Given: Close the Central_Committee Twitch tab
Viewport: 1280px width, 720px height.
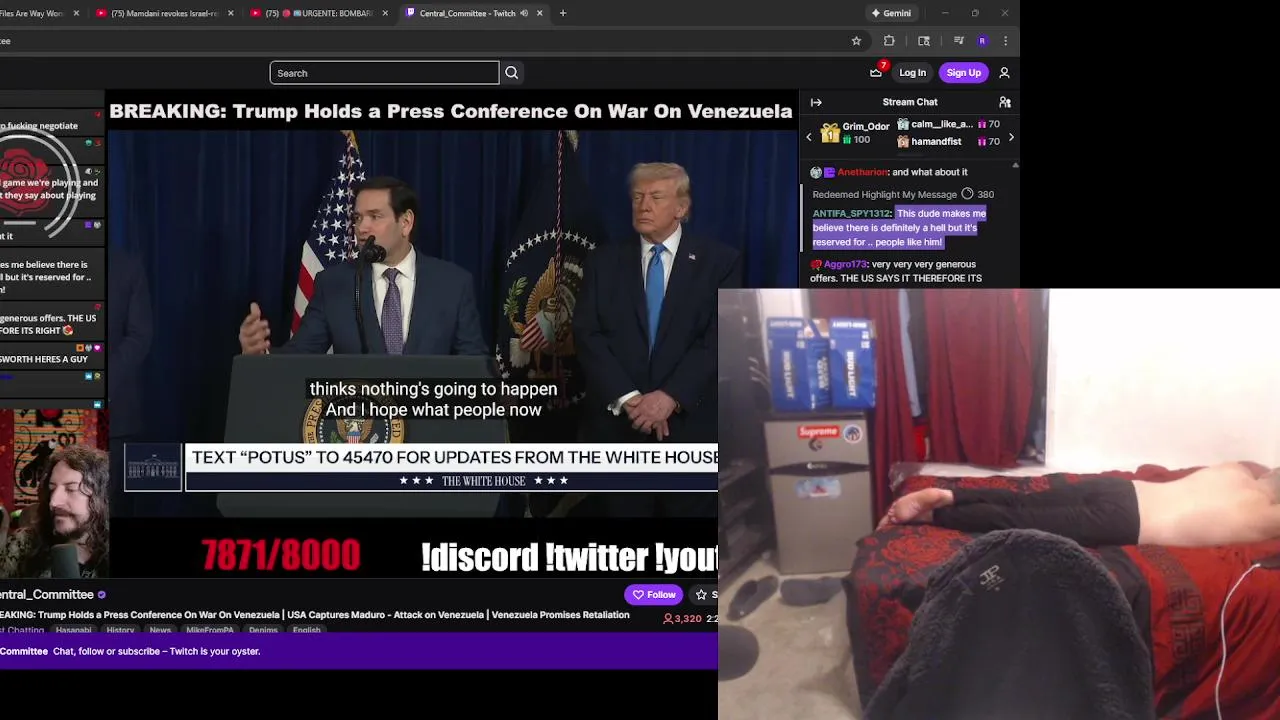Looking at the screenshot, I should click(x=540, y=13).
